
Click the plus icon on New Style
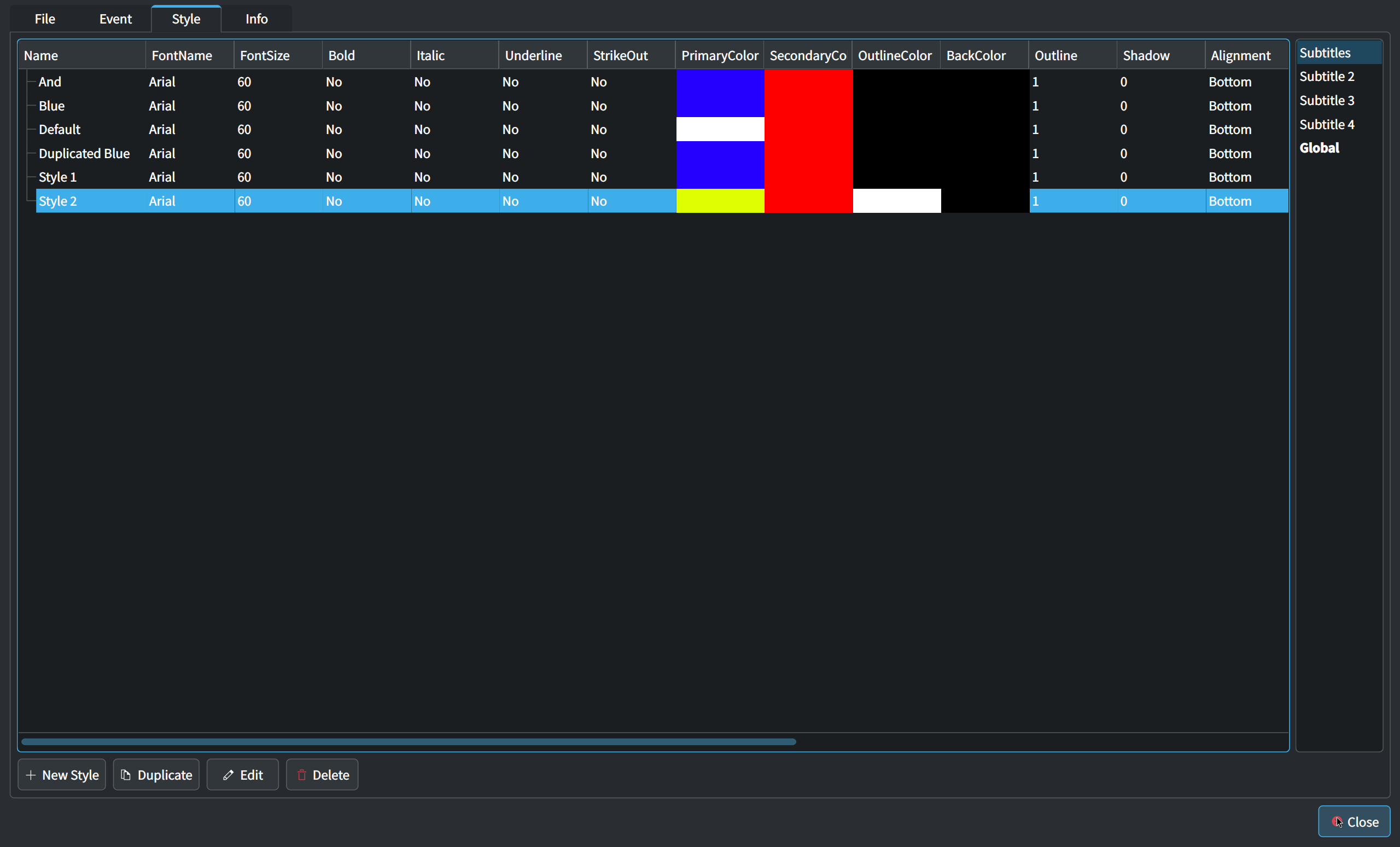(x=31, y=775)
